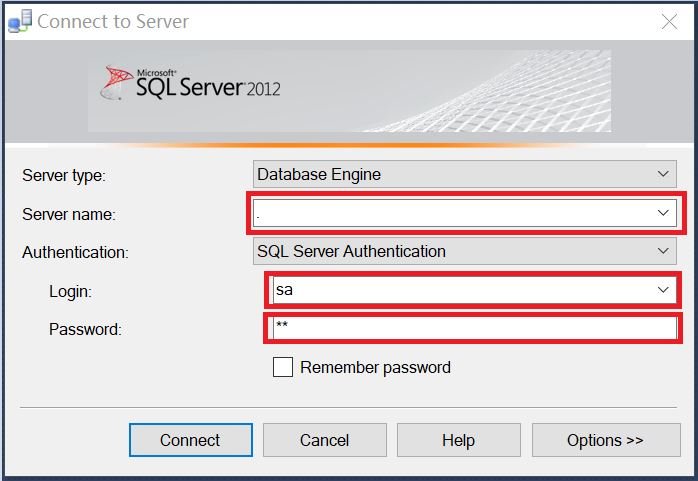Expand the dialog with Options >>
The height and width of the screenshot is (481, 698).
coord(606,440)
